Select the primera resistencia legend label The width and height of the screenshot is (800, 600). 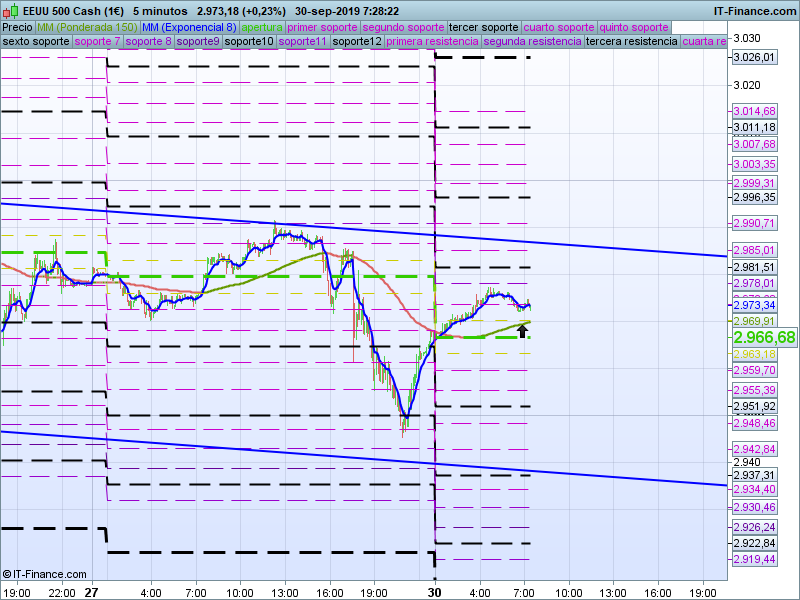[431, 42]
